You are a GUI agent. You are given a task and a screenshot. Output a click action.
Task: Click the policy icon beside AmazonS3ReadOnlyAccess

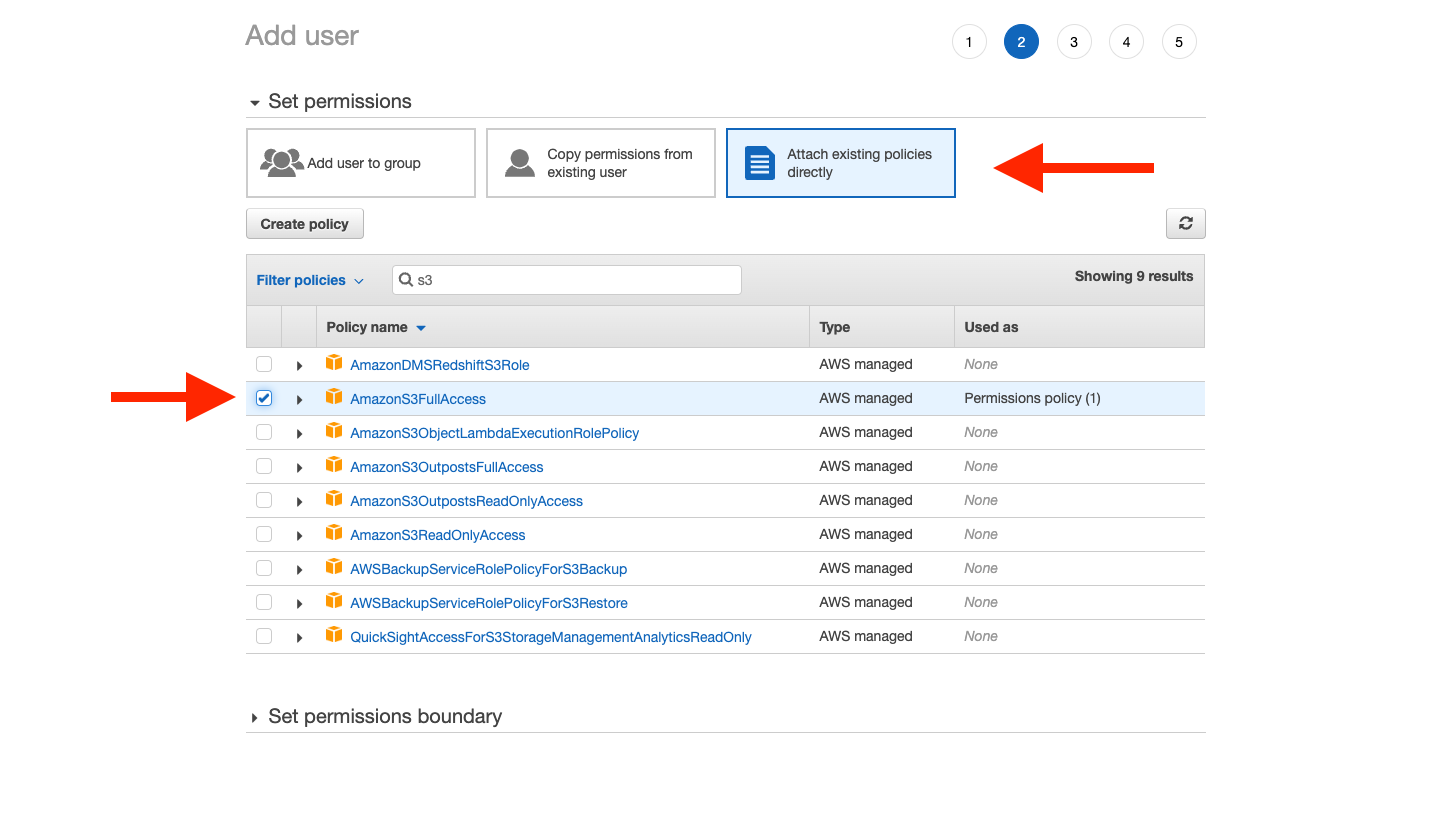point(334,533)
